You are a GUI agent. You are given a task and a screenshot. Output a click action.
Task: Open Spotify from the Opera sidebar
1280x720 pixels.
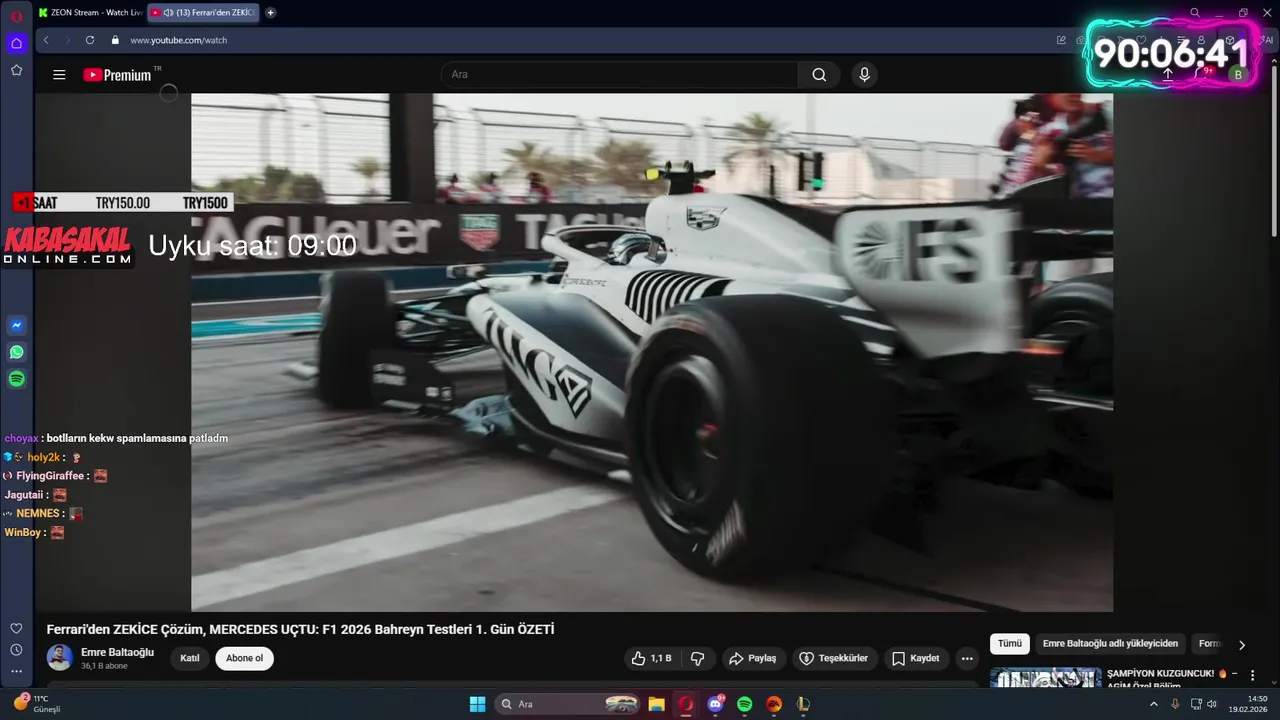click(x=16, y=379)
